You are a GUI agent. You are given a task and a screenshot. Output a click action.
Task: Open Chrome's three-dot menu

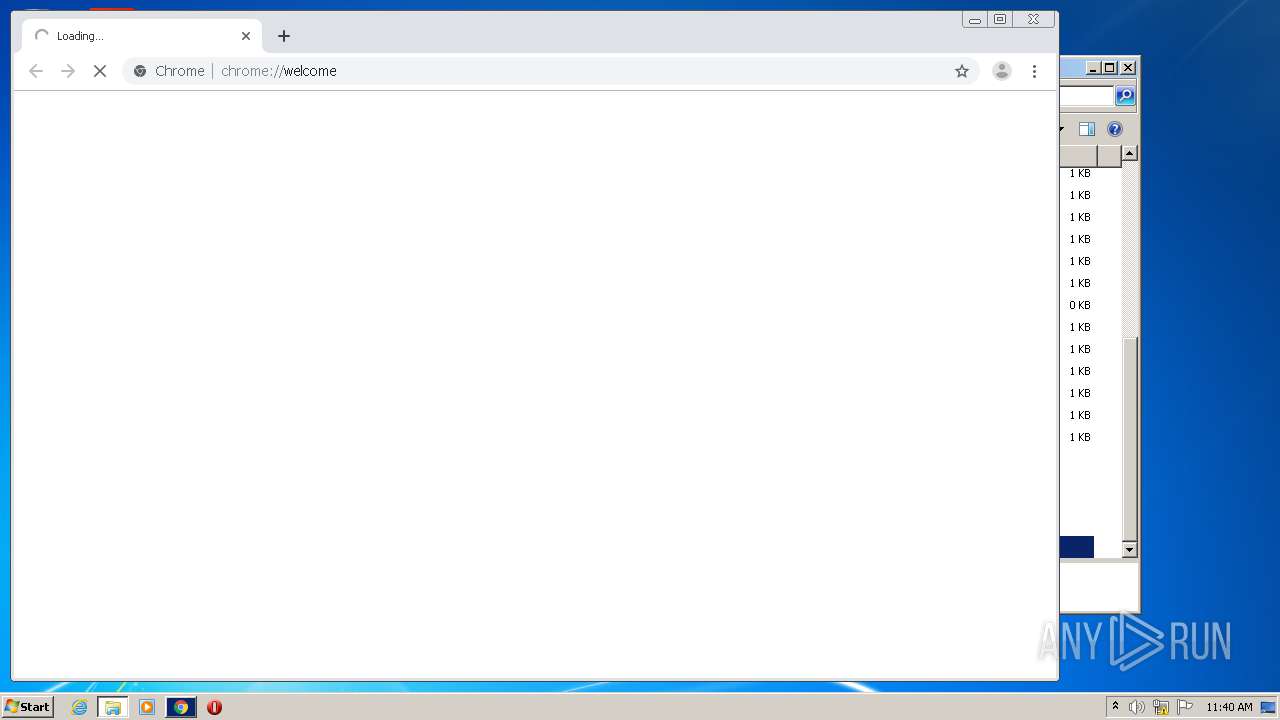1034,71
